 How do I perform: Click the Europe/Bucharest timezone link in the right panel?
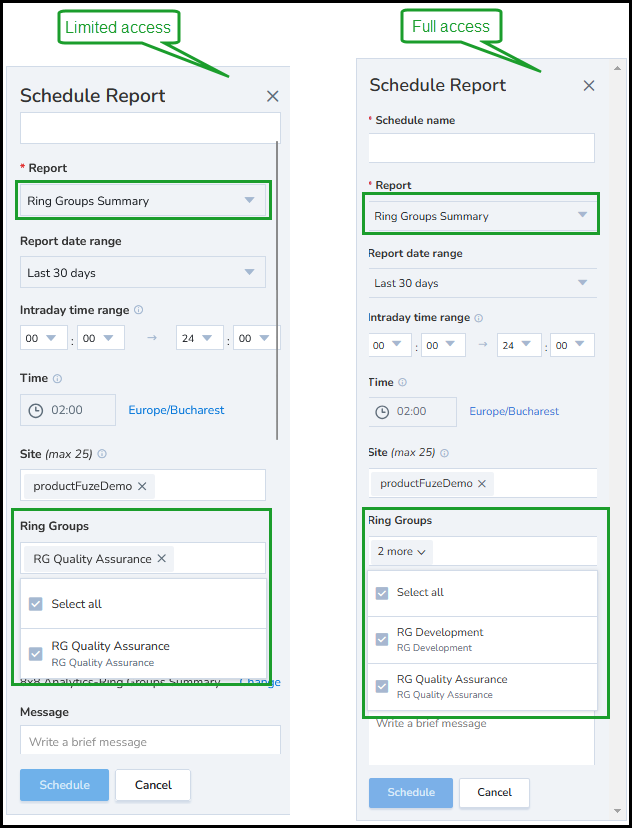[514, 411]
